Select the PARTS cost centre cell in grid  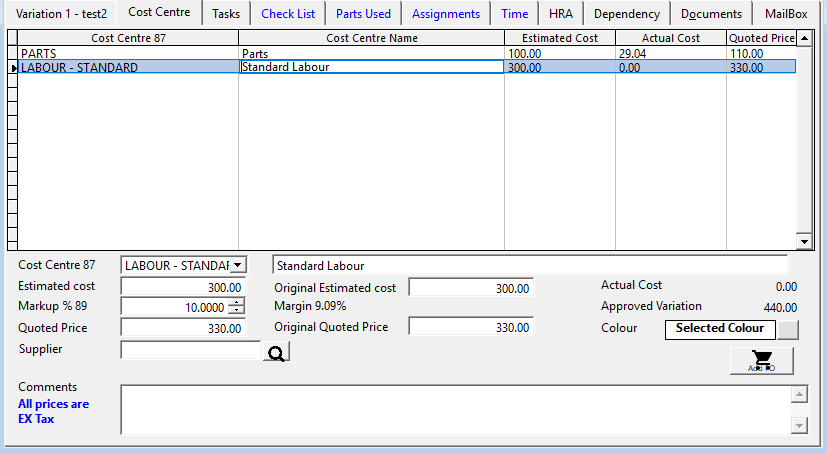[x=128, y=53]
